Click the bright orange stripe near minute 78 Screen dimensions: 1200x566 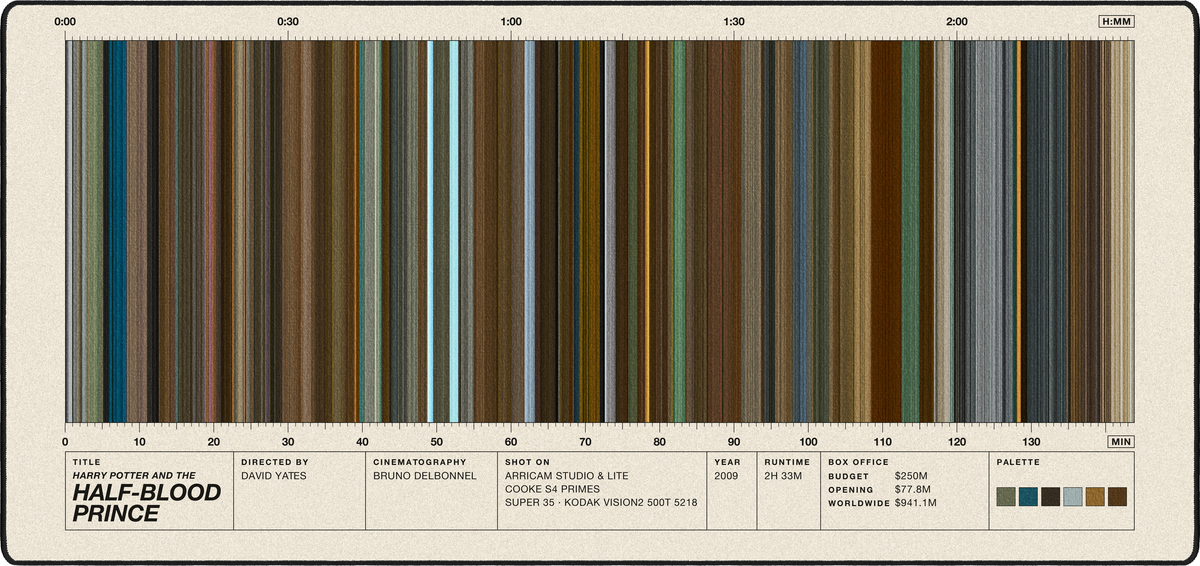pos(647,231)
